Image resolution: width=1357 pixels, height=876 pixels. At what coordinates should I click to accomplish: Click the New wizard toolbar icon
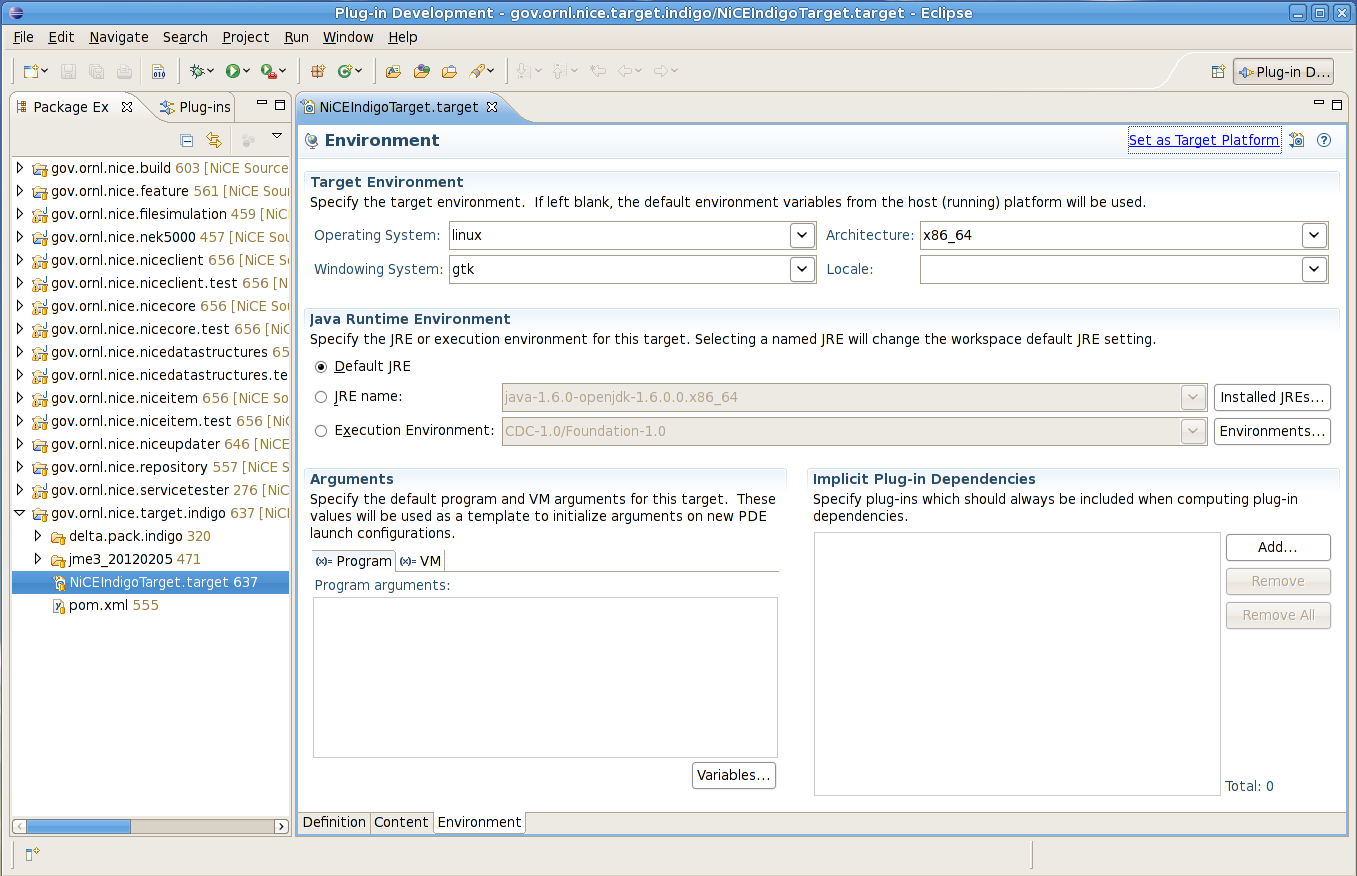(31, 71)
